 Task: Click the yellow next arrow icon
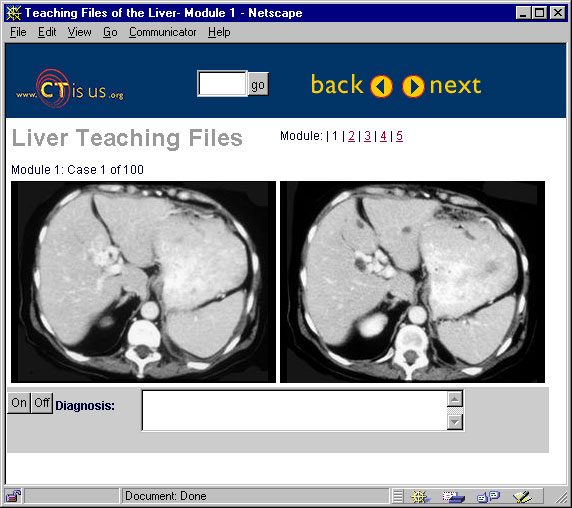pyautogui.click(x=413, y=86)
